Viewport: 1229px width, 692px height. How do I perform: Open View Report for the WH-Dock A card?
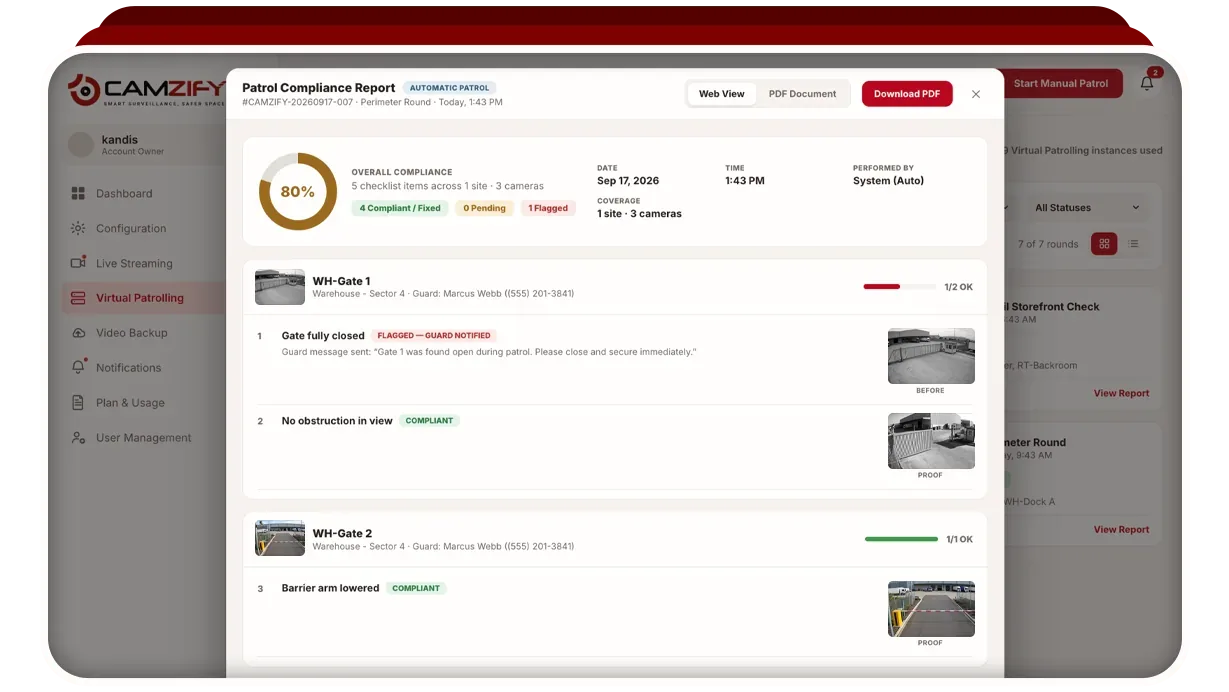[x=1121, y=529]
